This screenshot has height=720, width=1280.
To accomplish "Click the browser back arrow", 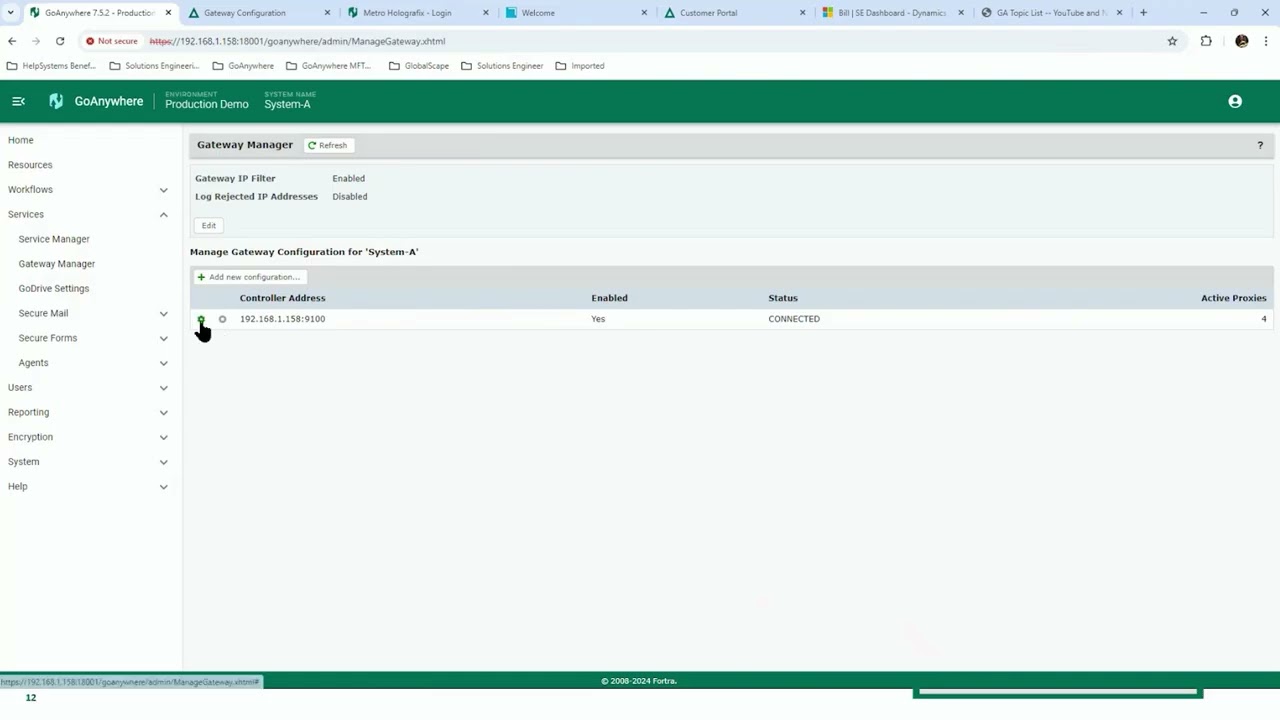I will pos(12,41).
